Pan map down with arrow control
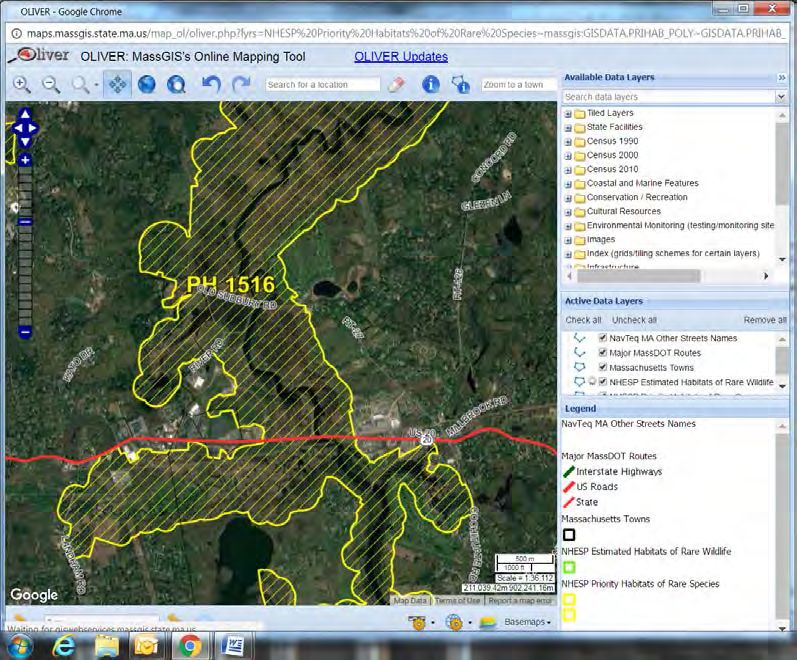The image size is (797, 660). tap(25, 141)
